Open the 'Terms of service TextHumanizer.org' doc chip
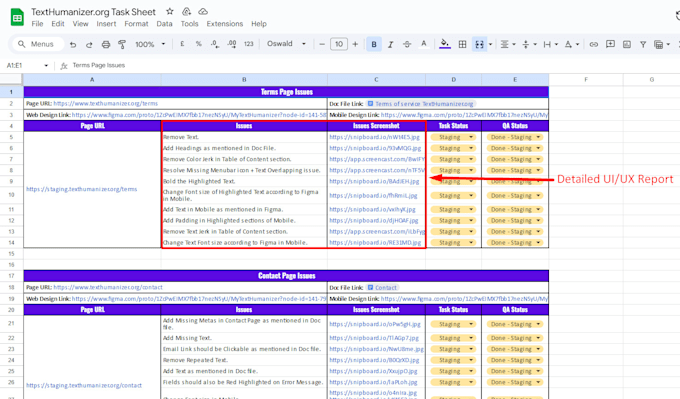680x399 pixels. click(x=420, y=104)
